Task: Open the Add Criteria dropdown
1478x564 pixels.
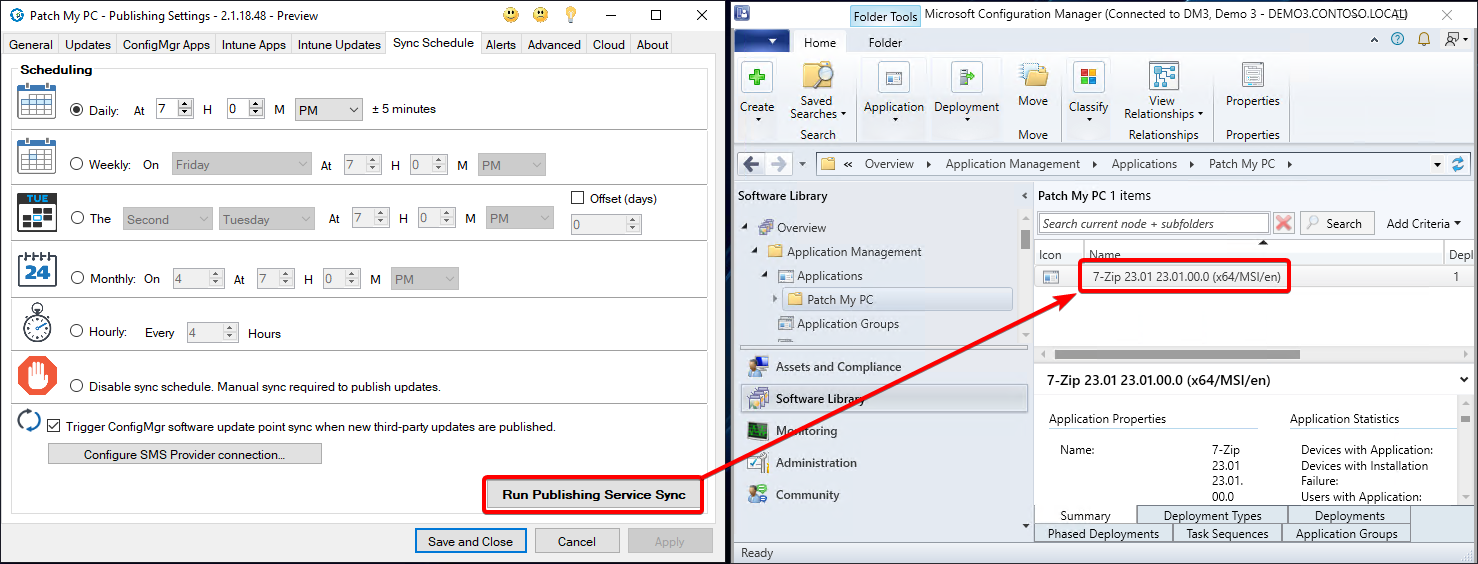Action: [1423, 224]
